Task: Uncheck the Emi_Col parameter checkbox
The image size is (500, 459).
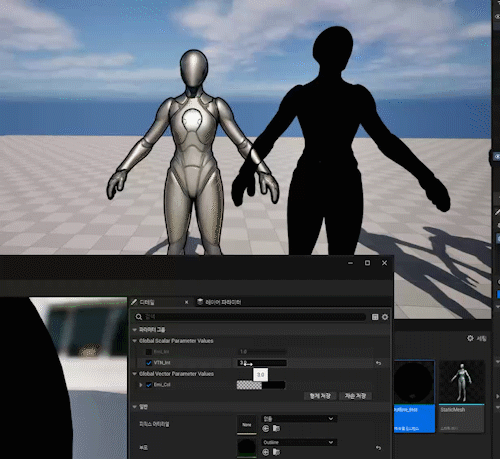Action: pyautogui.click(x=149, y=385)
